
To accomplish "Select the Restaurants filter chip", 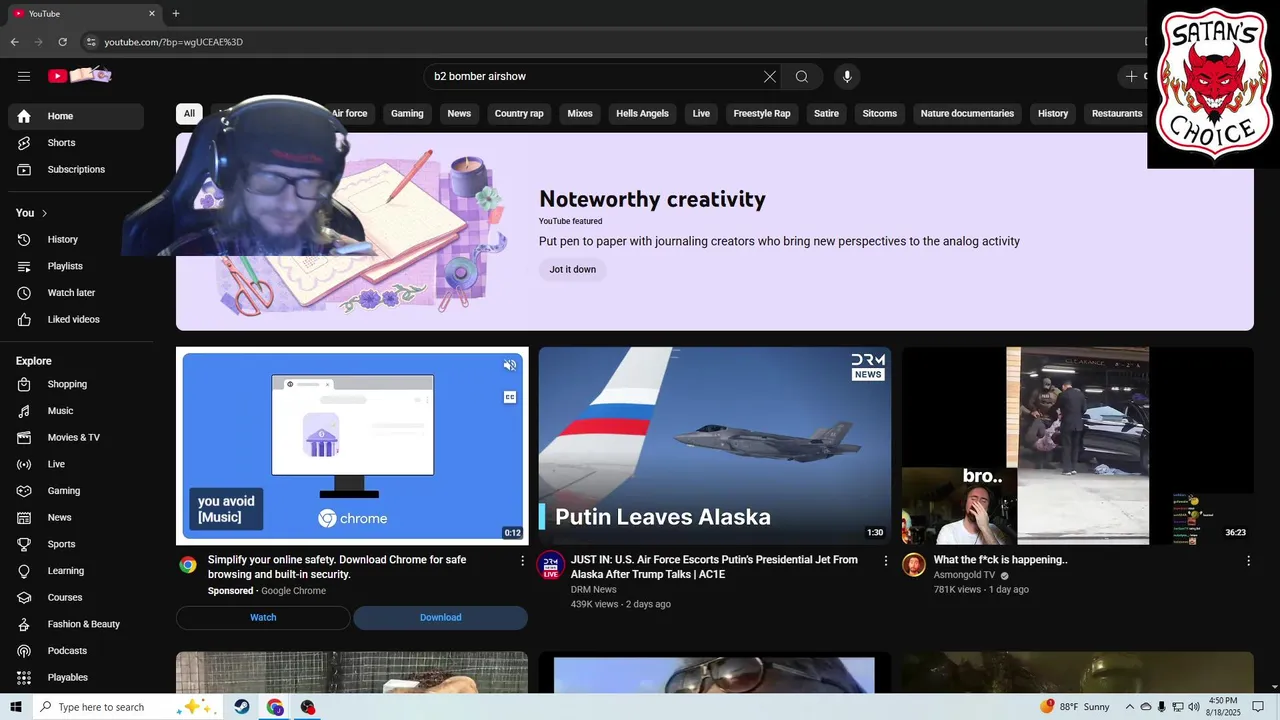I will (1117, 114).
